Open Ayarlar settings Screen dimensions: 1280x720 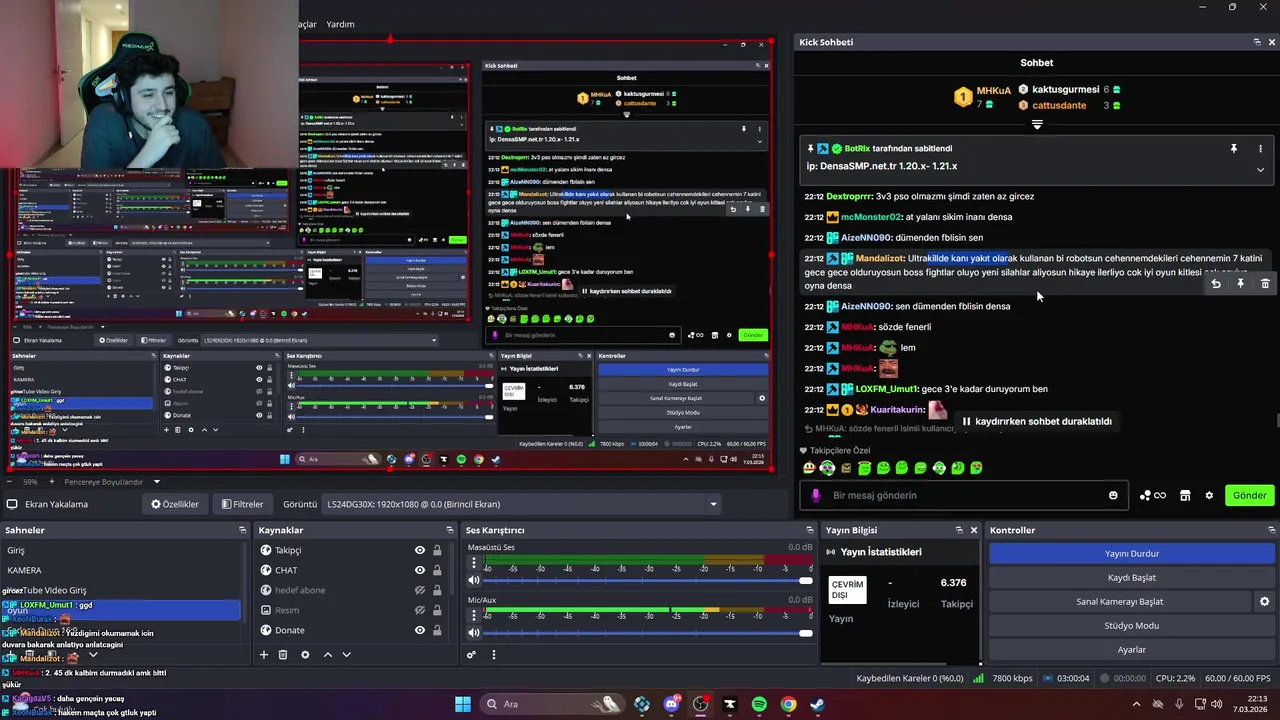[1132, 650]
